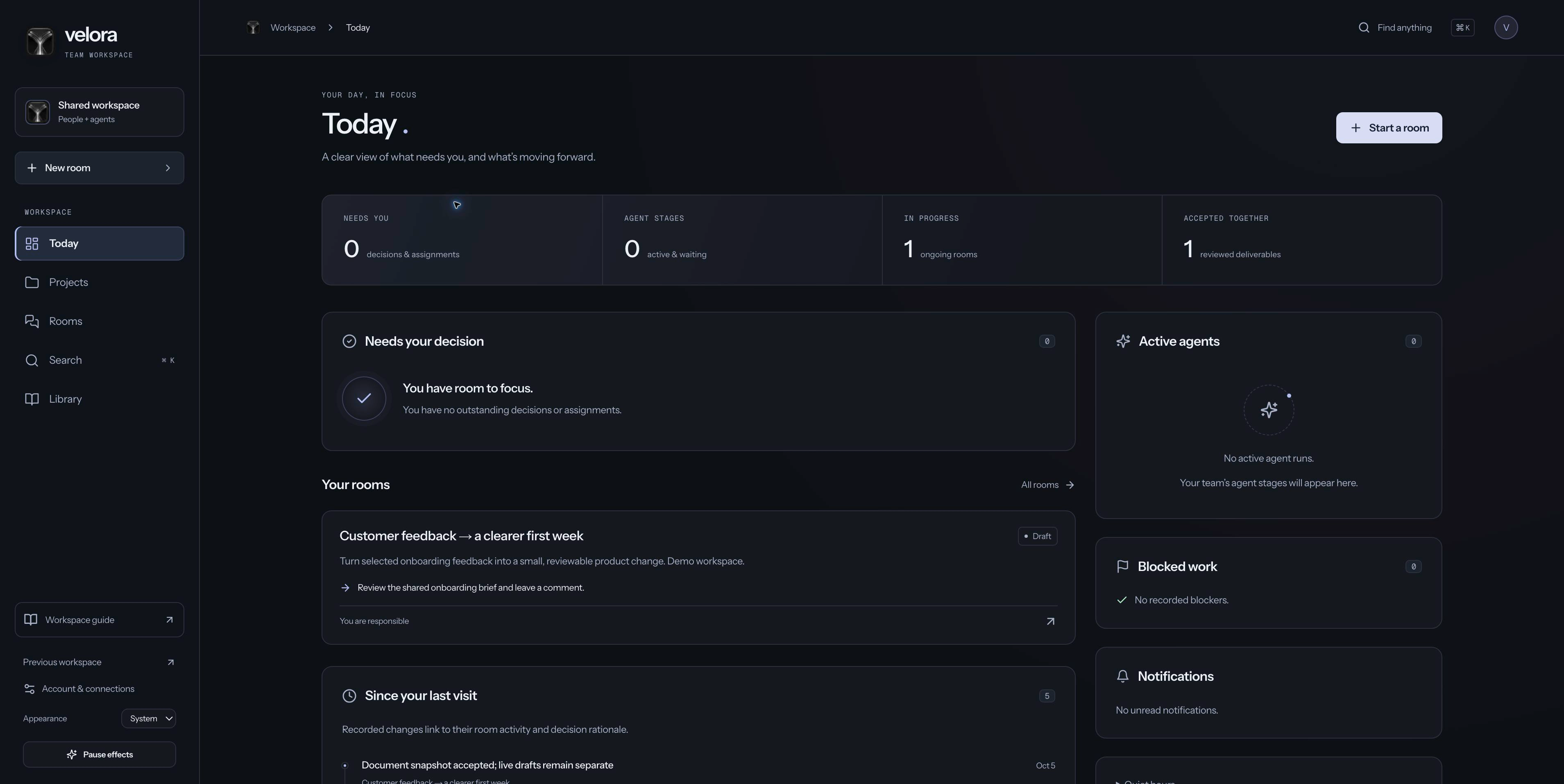Viewport: 1564px width, 784px height.
Task: Click the magnifier icon in top bar
Action: (x=1364, y=27)
